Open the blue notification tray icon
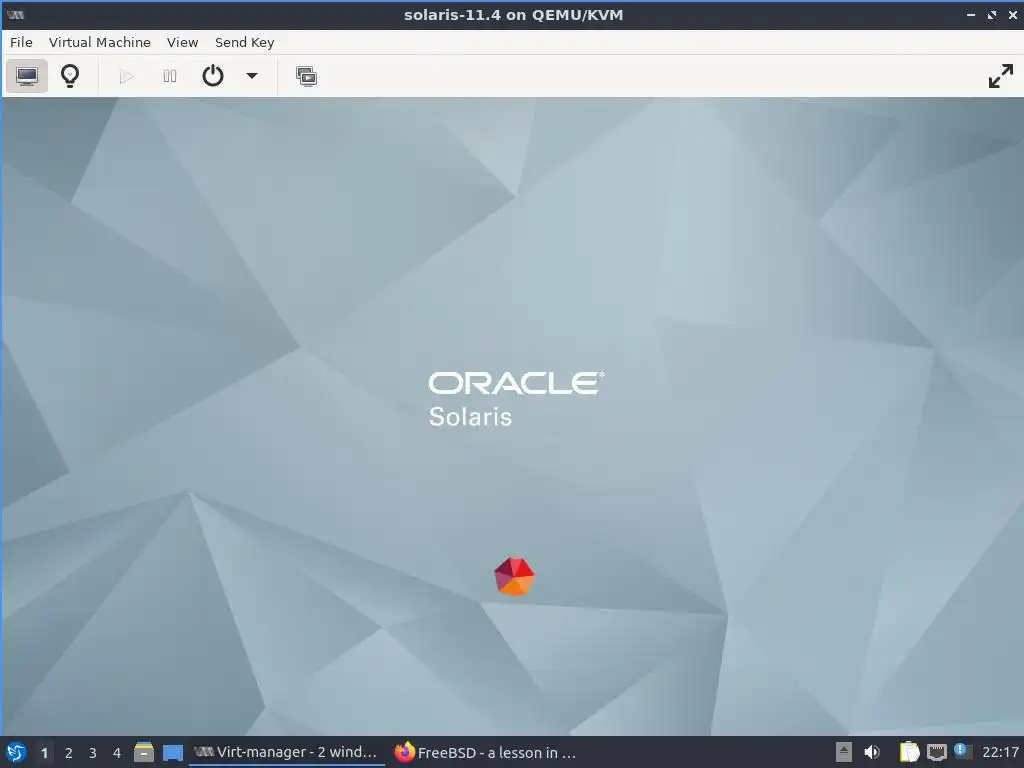The width and height of the screenshot is (1024, 768). click(961, 751)
